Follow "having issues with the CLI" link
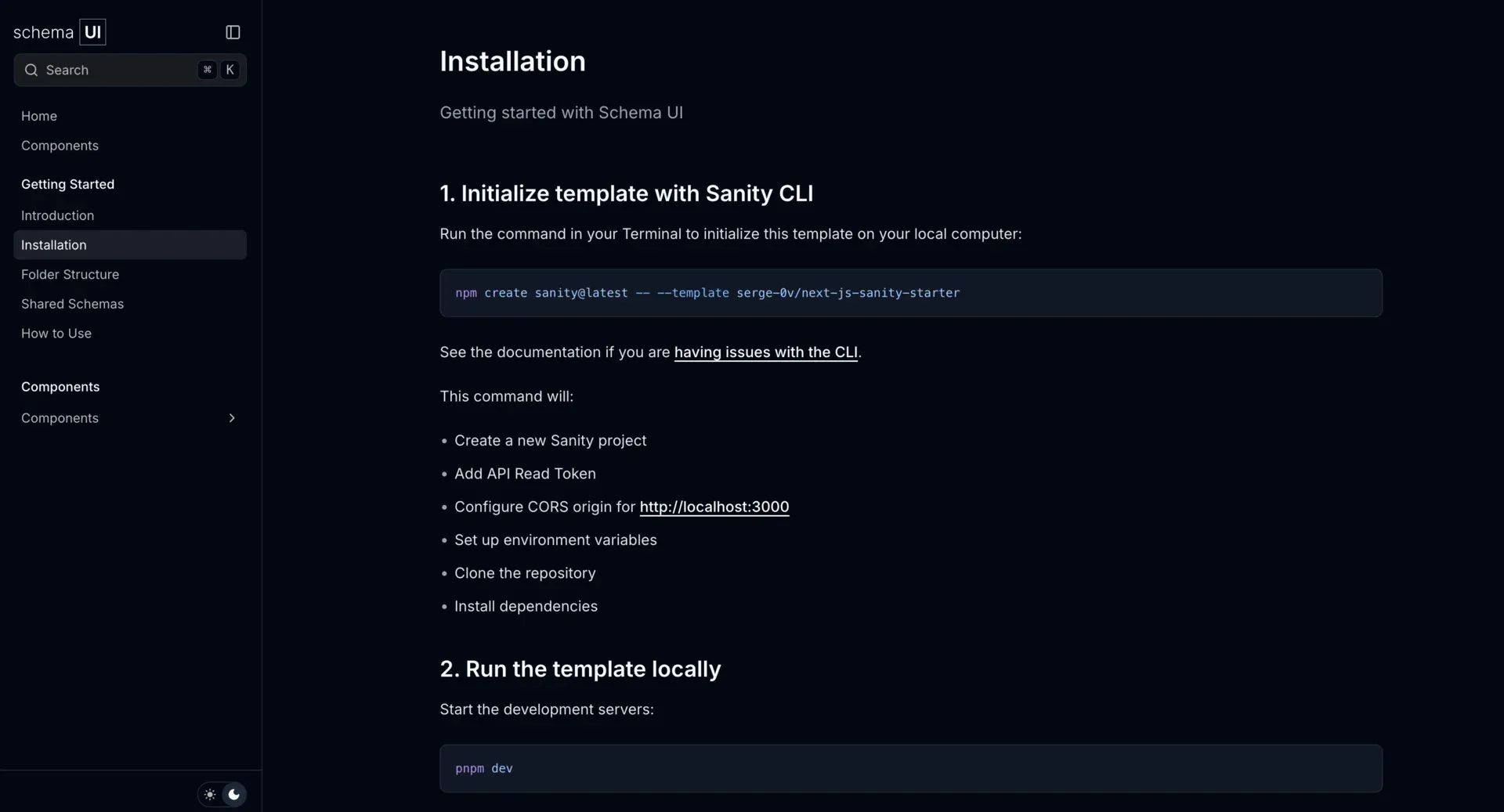This screenshot has width=1504, height=812. [765, 352]
